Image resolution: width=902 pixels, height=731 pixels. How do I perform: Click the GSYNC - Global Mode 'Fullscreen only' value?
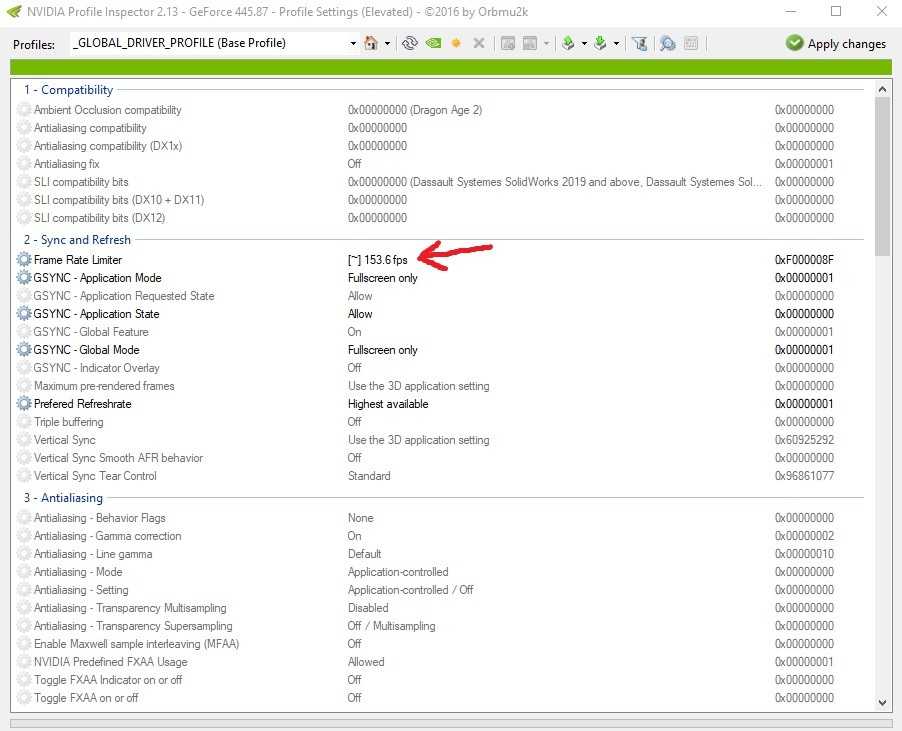point(382,350)
